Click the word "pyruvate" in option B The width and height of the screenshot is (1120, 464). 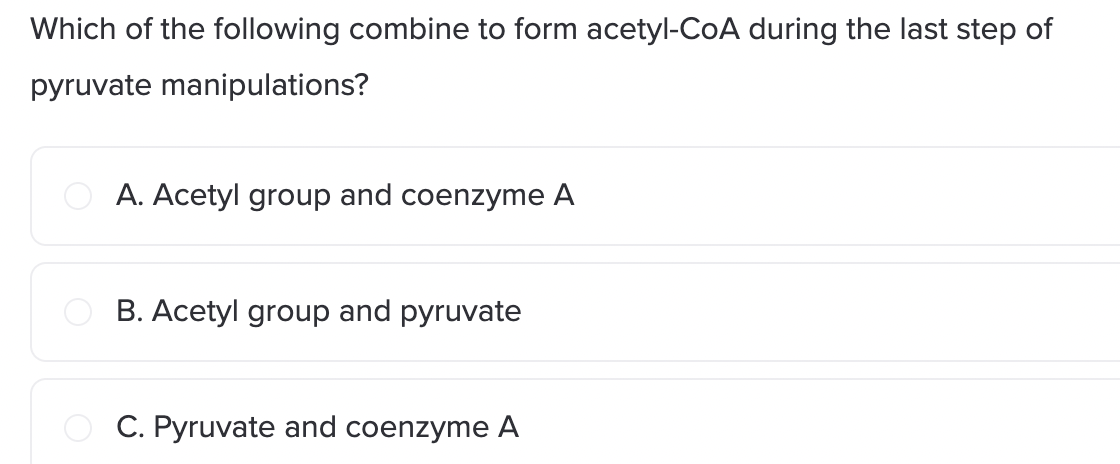[x=461, y=313]
